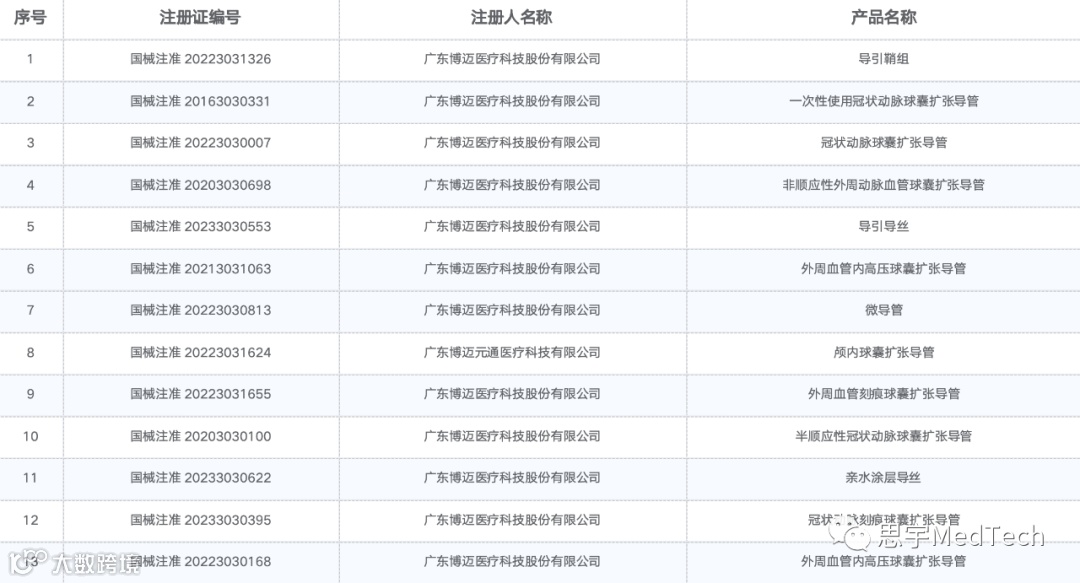Click serial number 4 cell
Screen dimensions: 1080x583
coord(30,185)
